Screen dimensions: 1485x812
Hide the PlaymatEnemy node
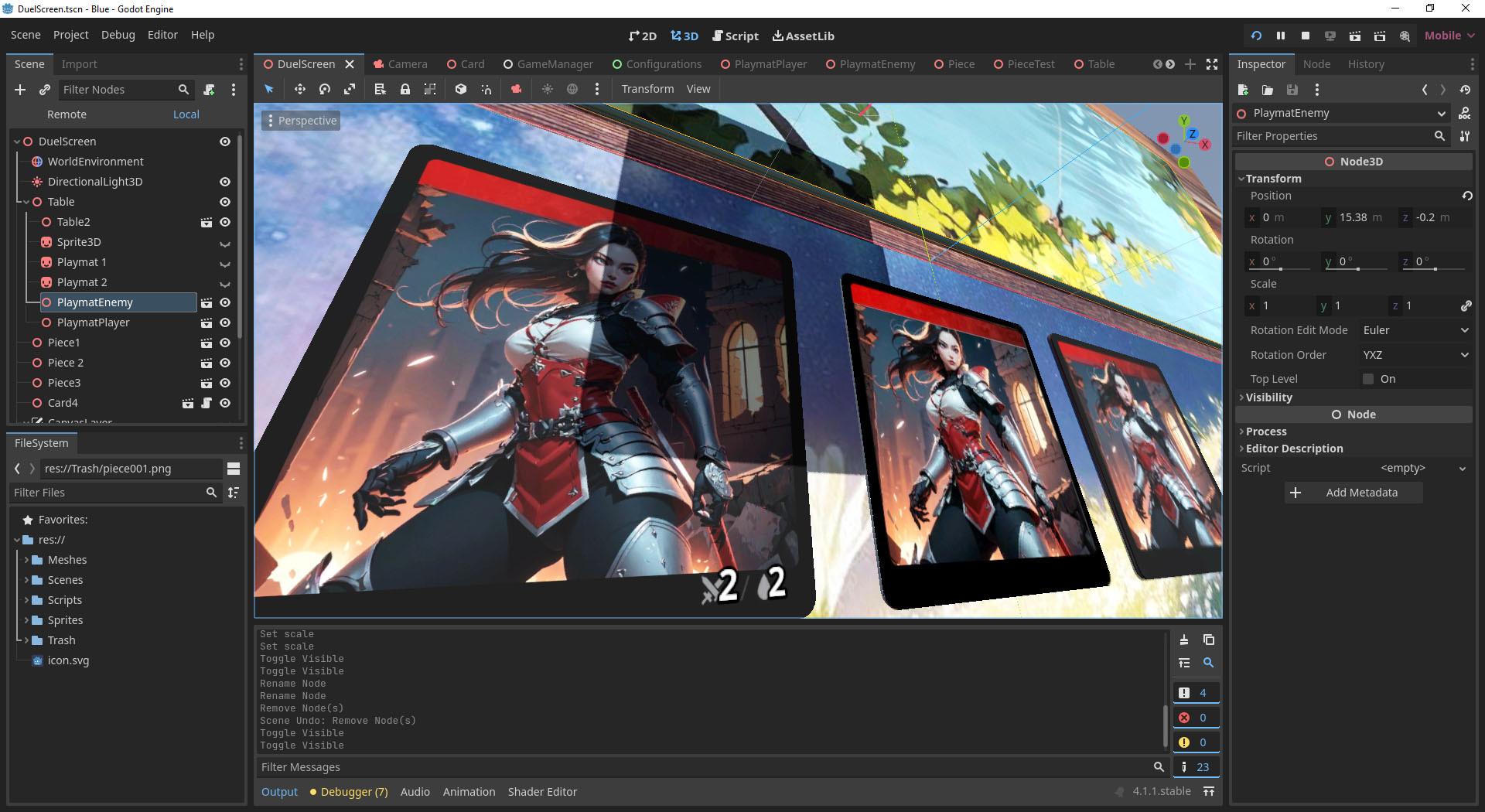(x=225, y=302)
